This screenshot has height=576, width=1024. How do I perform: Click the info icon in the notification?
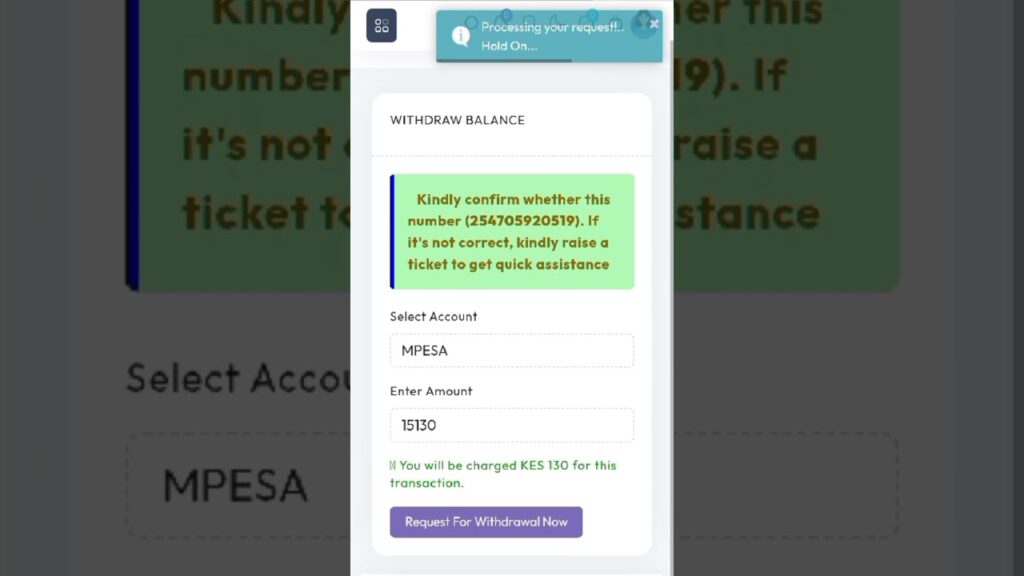pos(460,36)
